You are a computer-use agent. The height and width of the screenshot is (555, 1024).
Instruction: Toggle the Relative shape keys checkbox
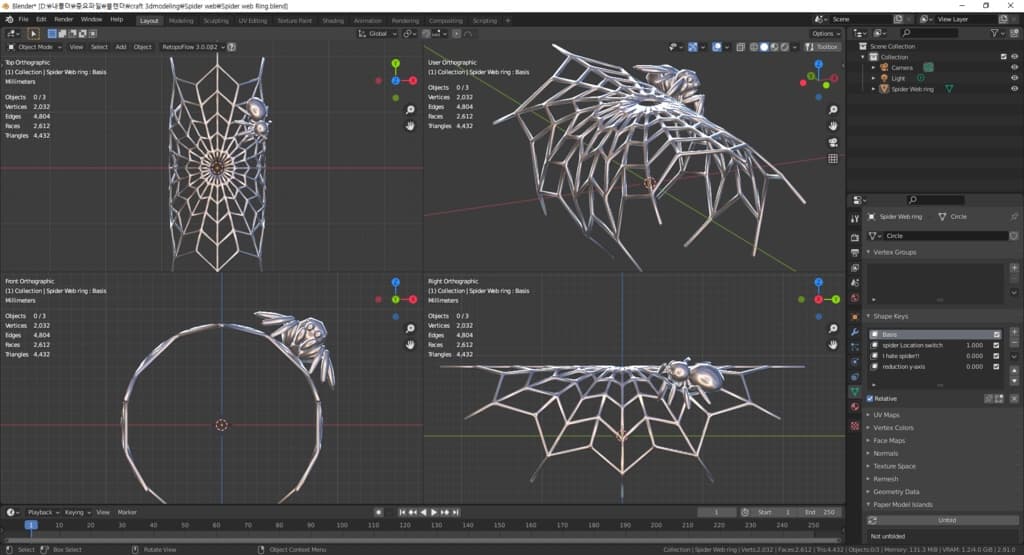(x=870, y=398)
